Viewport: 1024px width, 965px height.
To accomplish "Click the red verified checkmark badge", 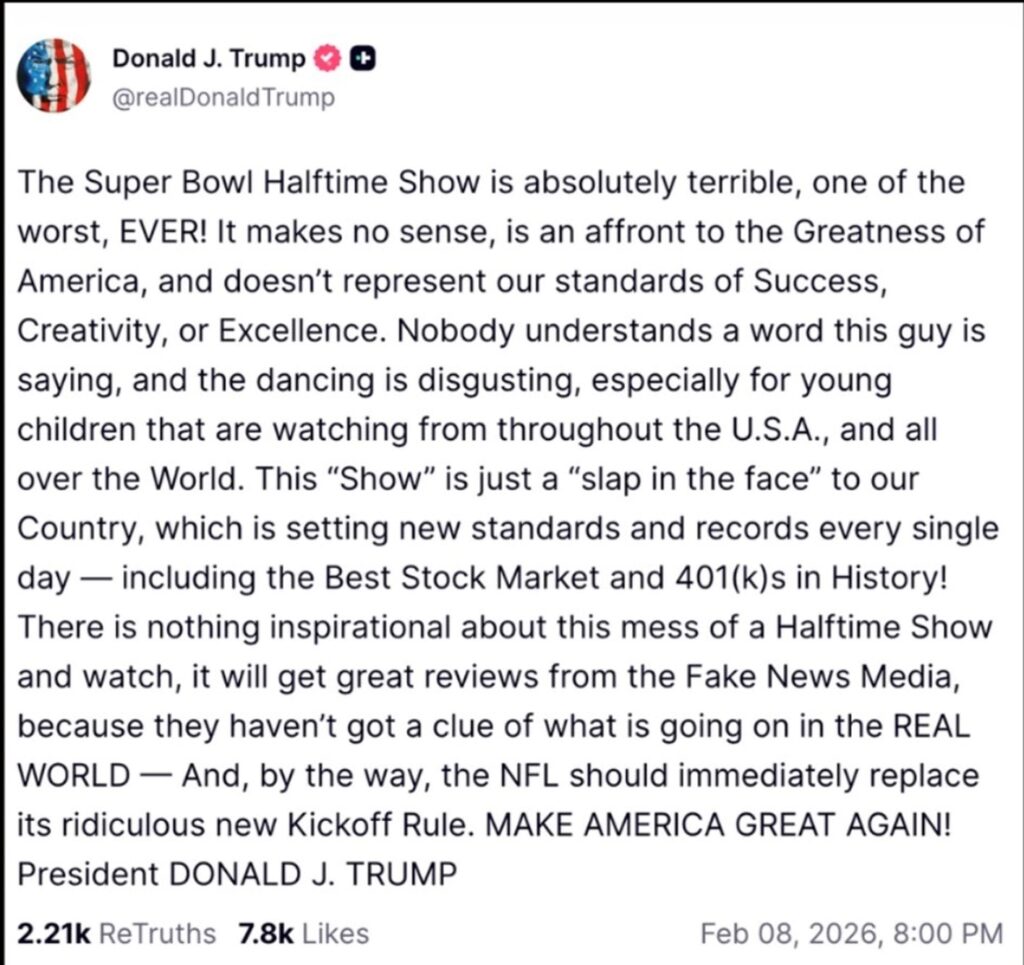I will tap(328, 59).
